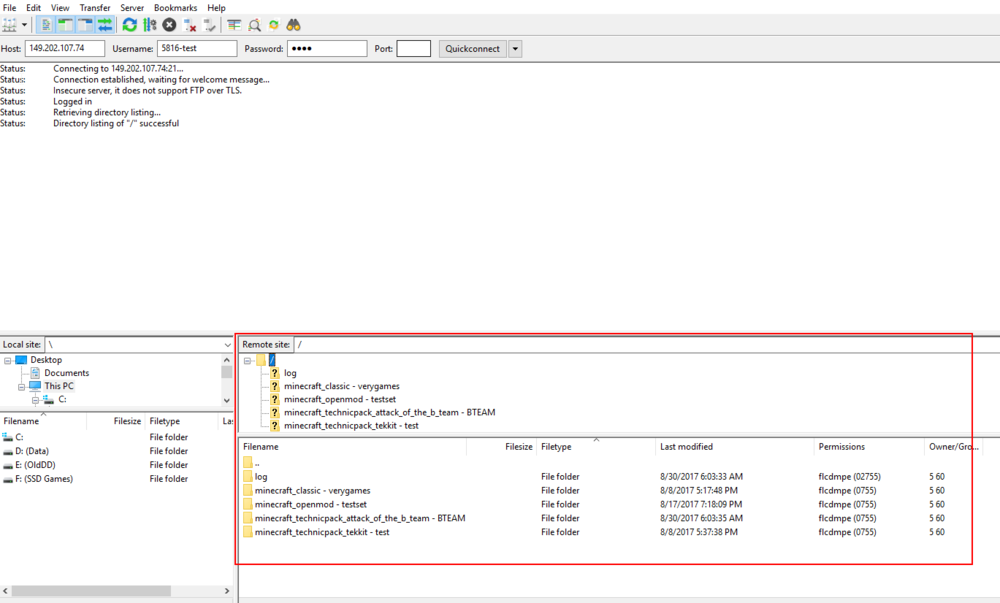The image size is (1000, 603).
Task: Open the Quickconnect history dropdown arrow
Action: pyautogui.click(x=515, y=49)
